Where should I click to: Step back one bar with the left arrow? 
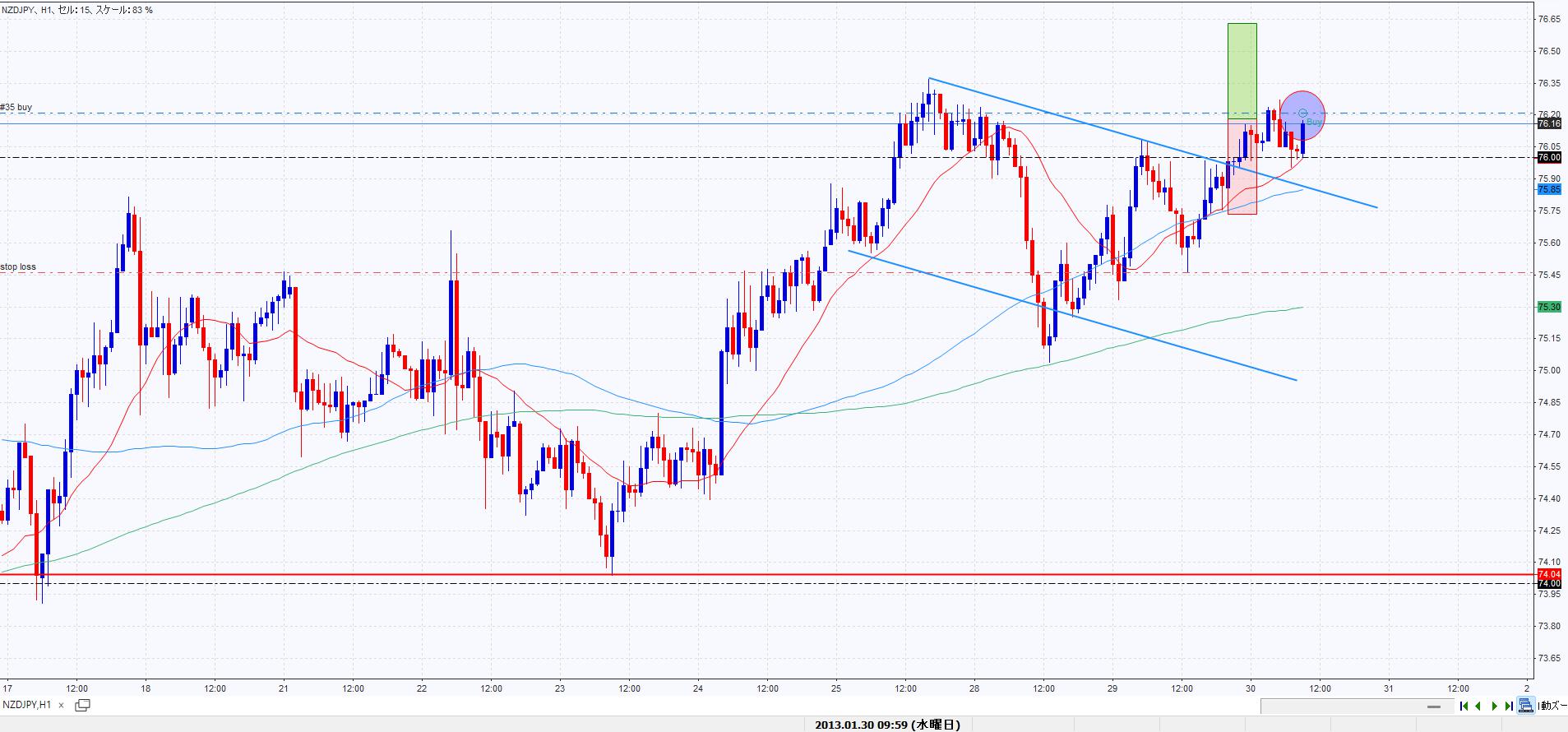tap(1478, 706)
